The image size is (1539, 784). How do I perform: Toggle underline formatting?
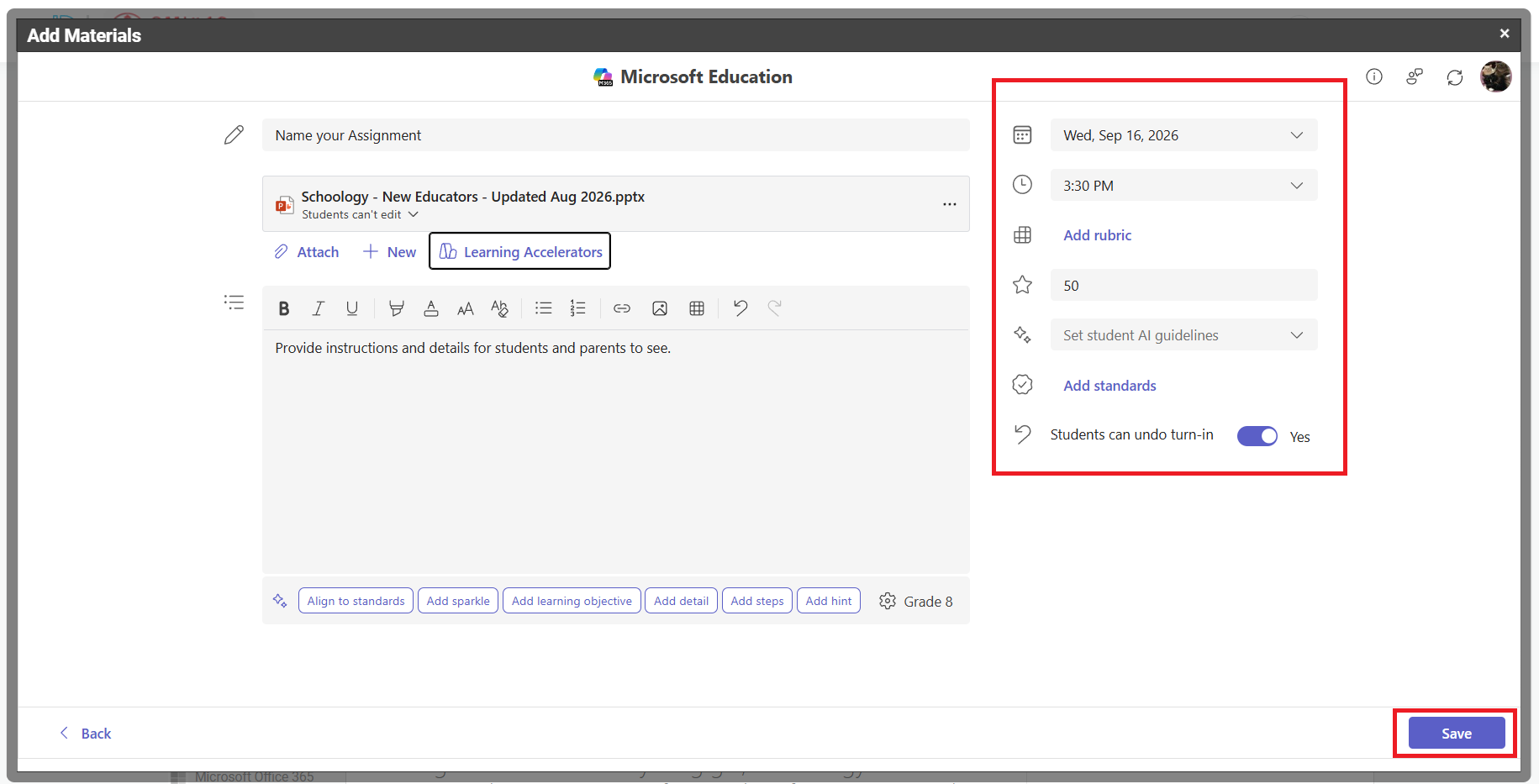(x=352, y=308)
